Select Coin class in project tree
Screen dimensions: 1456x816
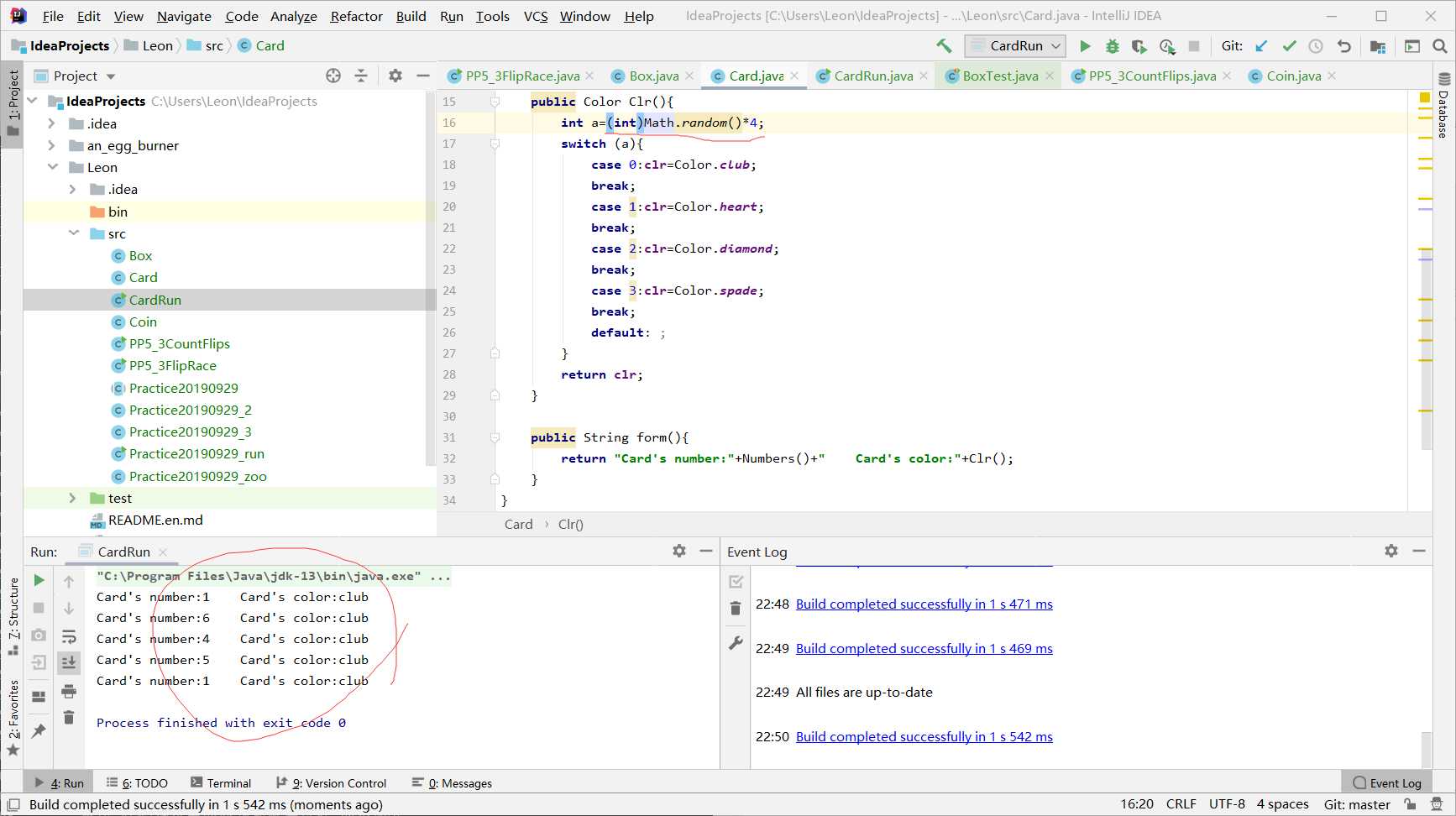(143, 322)
